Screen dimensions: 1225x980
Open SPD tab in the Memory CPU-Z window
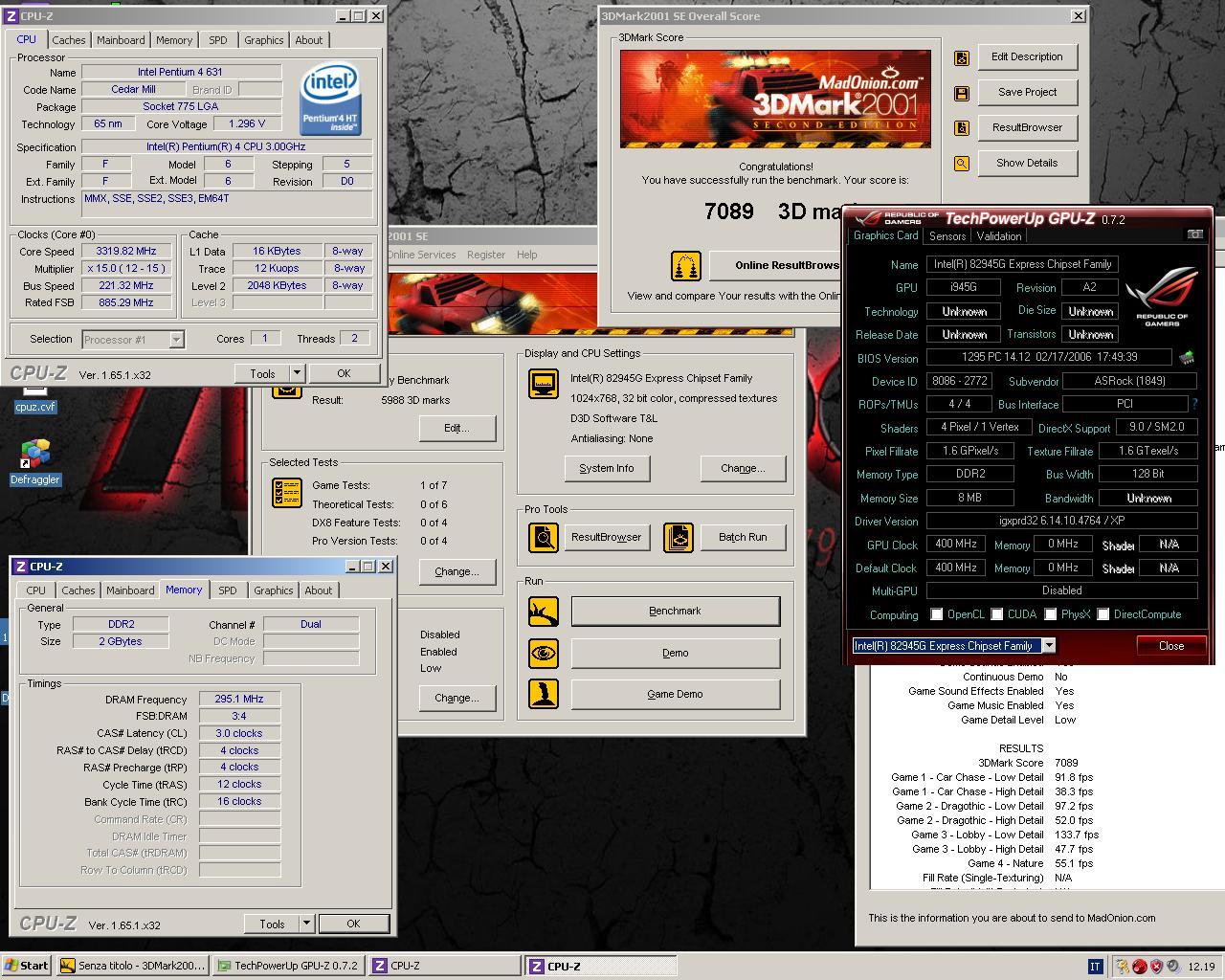pos(227,590)
